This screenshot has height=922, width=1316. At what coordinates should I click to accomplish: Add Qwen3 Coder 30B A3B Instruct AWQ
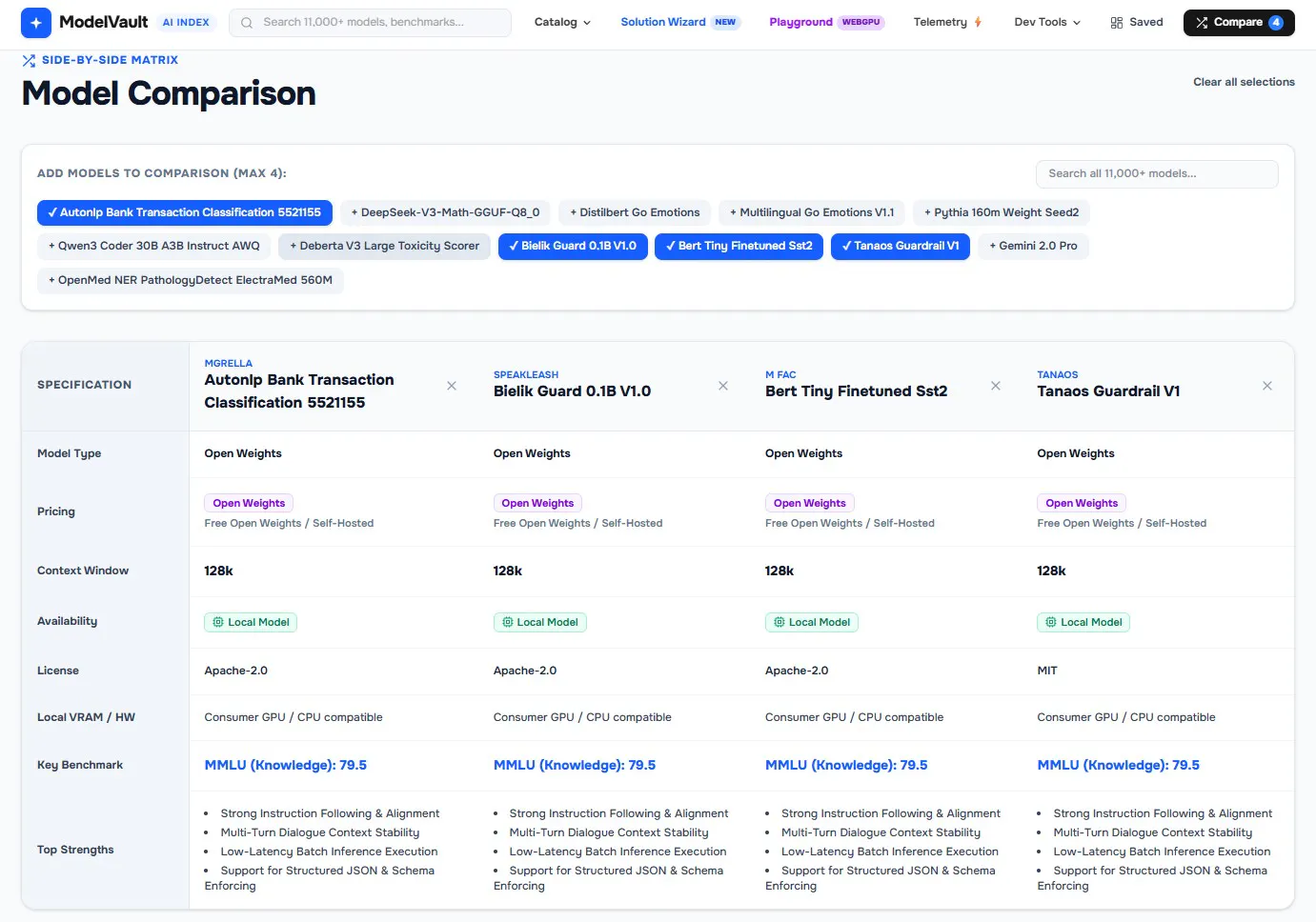154,246
